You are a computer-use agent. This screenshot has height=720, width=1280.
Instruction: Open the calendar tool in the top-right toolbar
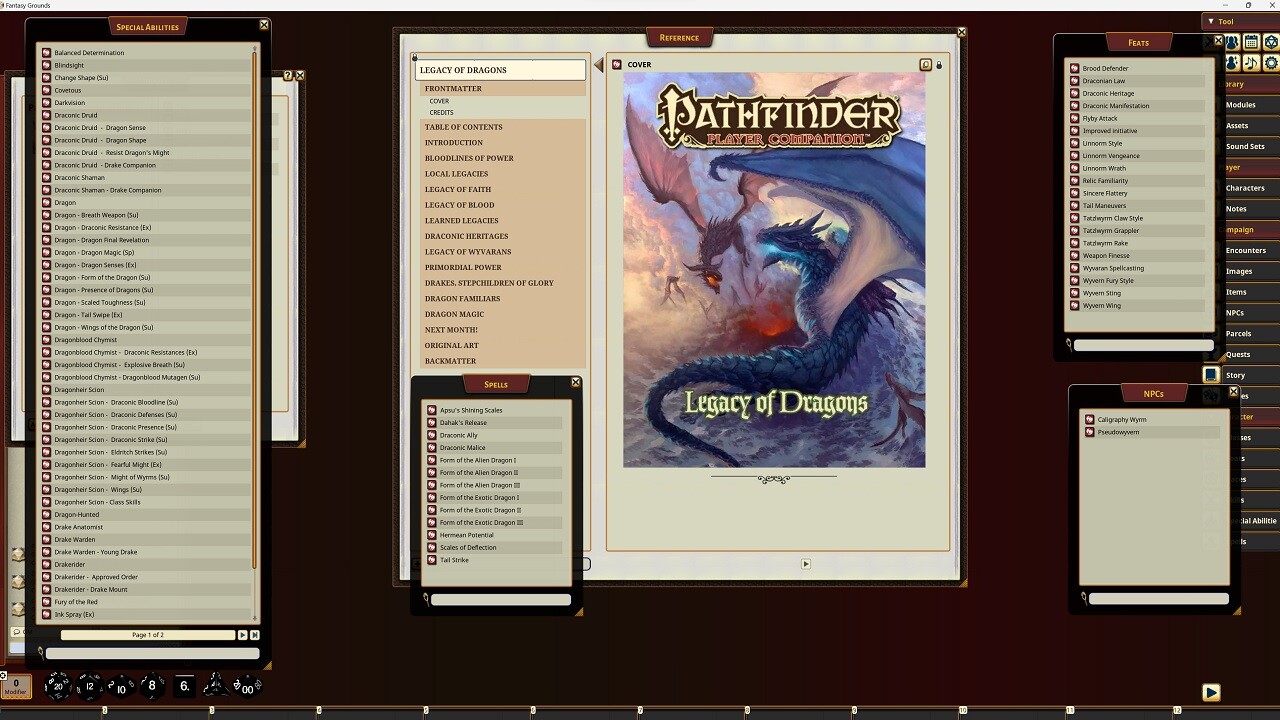pos(1250,42)
